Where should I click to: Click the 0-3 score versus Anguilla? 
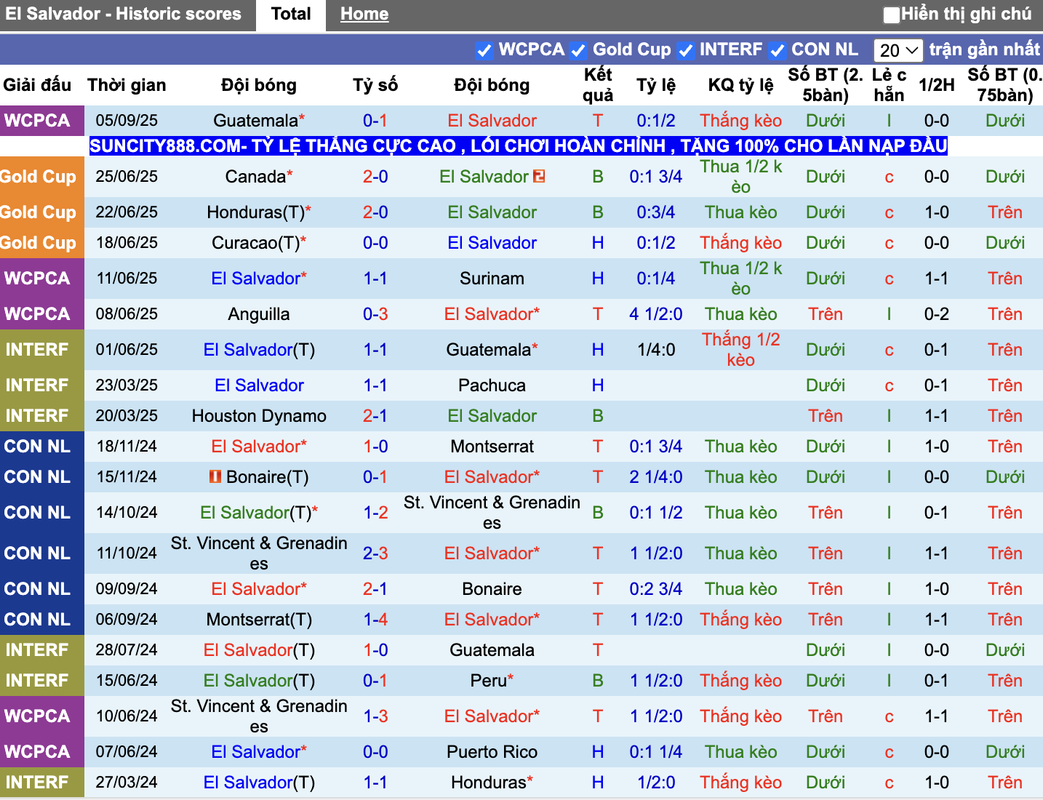[x=375, y=315]
